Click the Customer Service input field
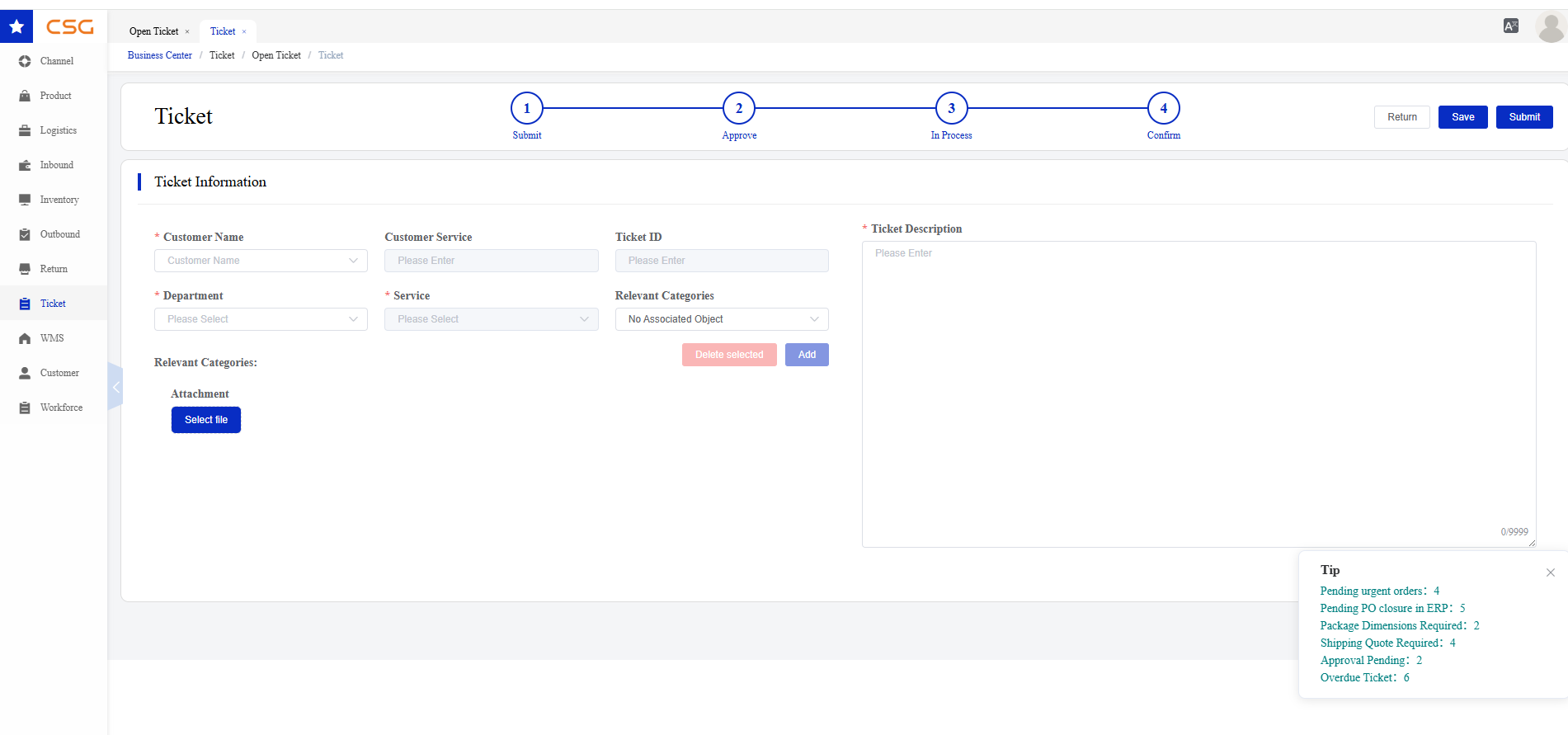Screen dimensions: 1568x735 (492, 261)
